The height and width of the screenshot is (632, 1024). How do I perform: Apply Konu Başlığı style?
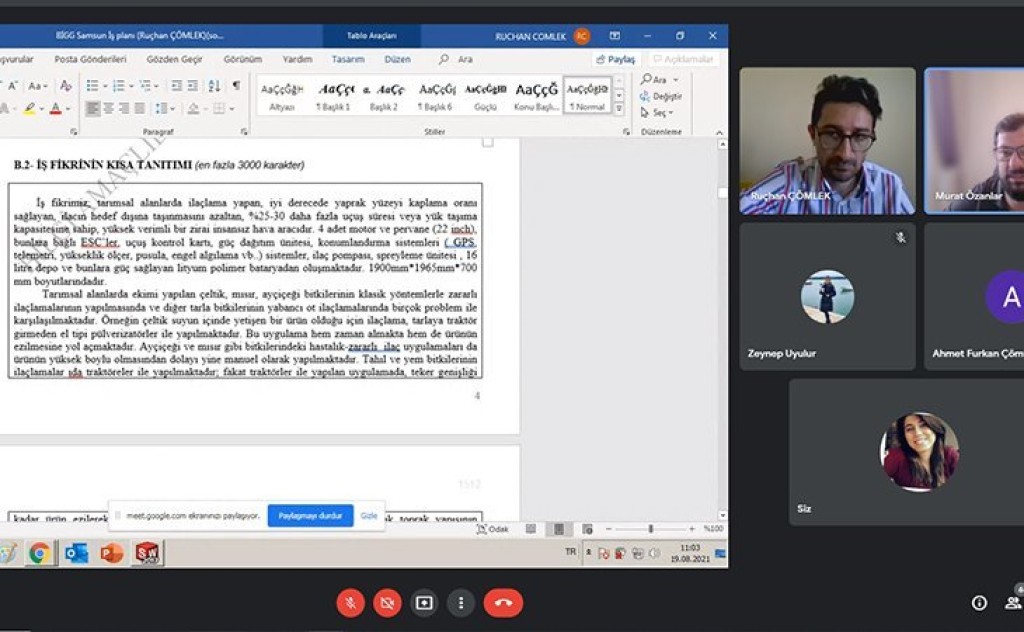(536, 96)
